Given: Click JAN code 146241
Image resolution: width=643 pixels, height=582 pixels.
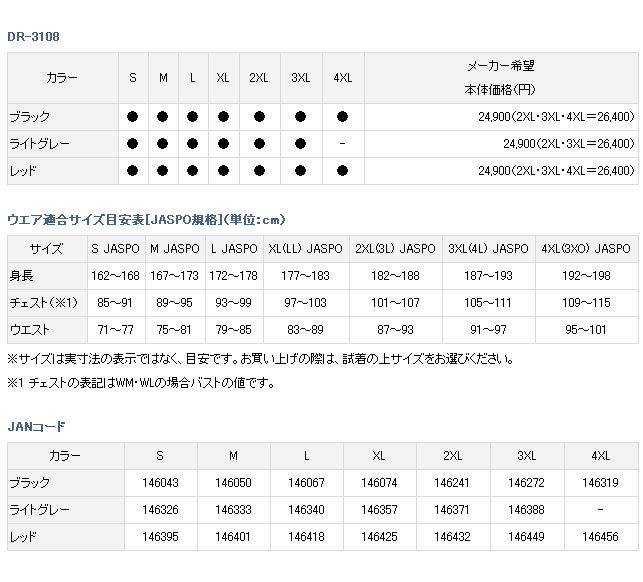Looking at the screenshot, I should pyautogui.click(x=452, y=483).
